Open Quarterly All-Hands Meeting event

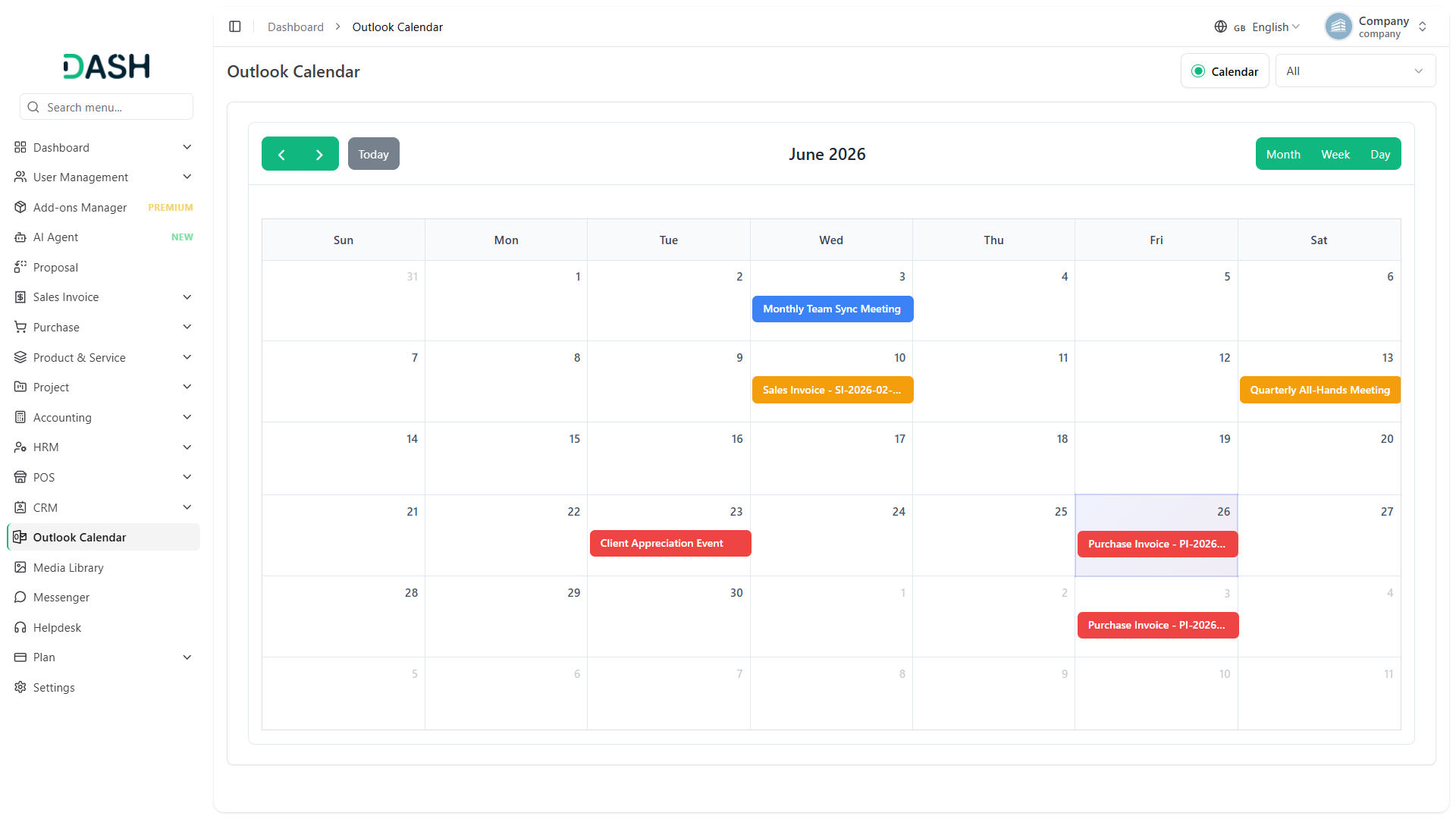[1320, 390]
